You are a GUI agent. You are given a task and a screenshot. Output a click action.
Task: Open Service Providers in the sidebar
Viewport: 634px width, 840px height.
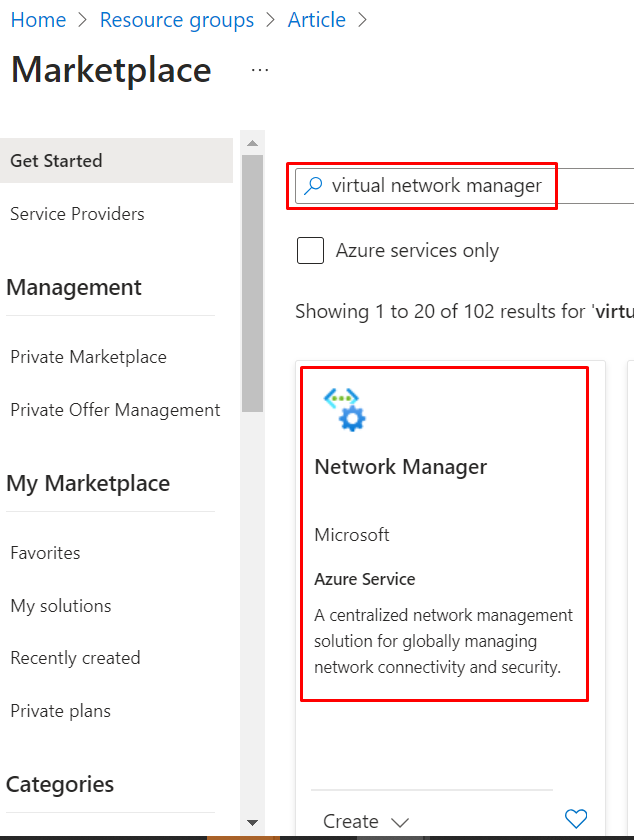(77, 214)
